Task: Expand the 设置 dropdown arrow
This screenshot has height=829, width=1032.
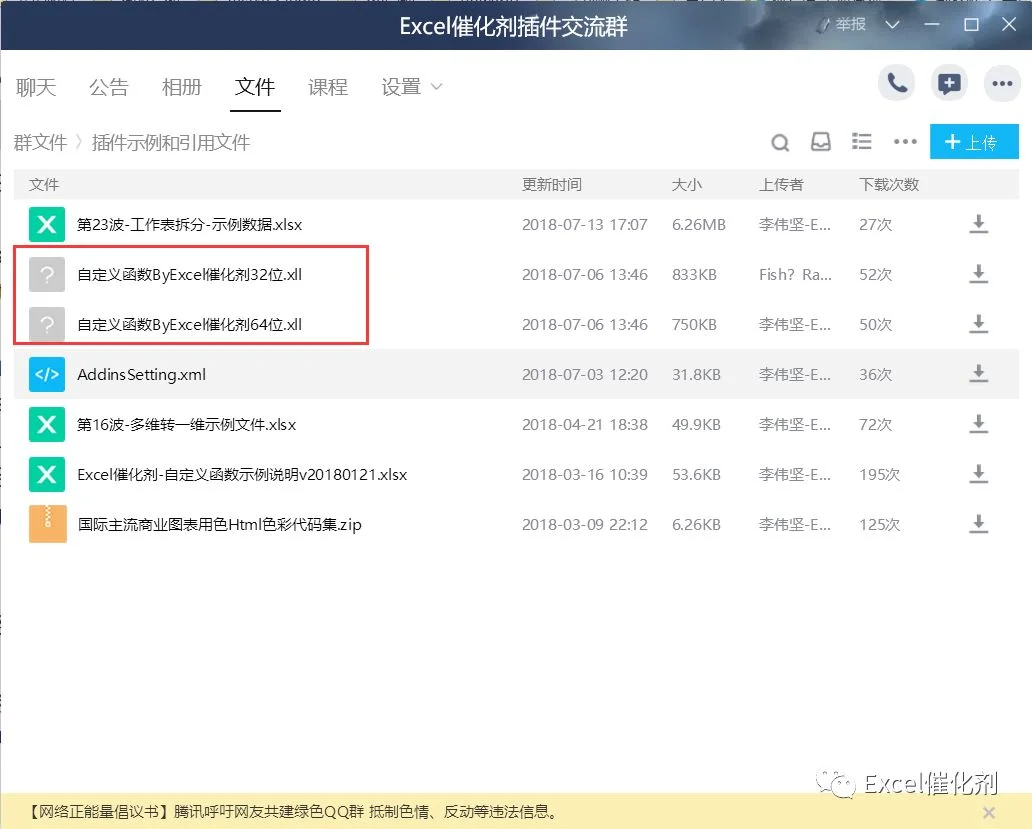Action: [436, 87]
